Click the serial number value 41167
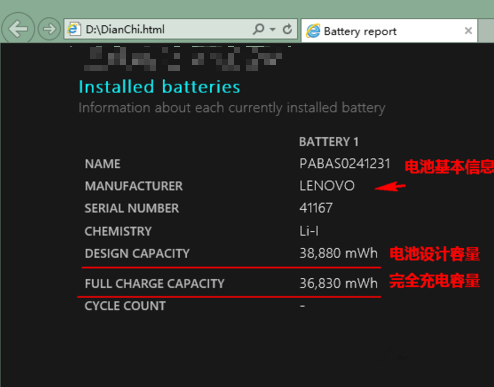Viewport: 494px width, 387px height. pyautogui.click(x=316, y=208)
